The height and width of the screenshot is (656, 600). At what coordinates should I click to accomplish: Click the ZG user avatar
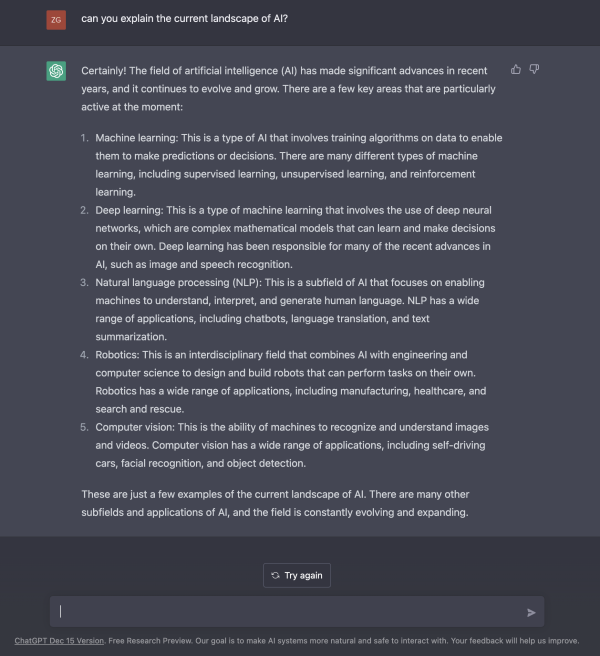pyautogui.click(x=56, y=19)
